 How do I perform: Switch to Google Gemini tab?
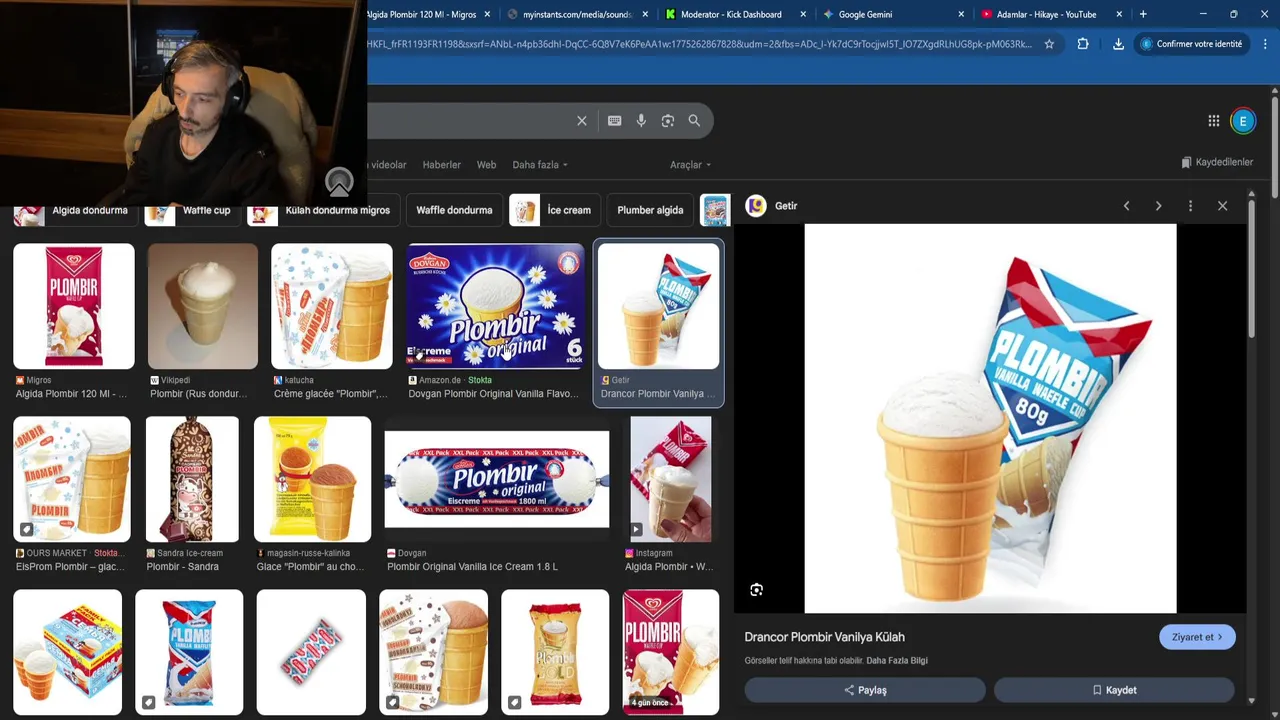coord(893,14)
